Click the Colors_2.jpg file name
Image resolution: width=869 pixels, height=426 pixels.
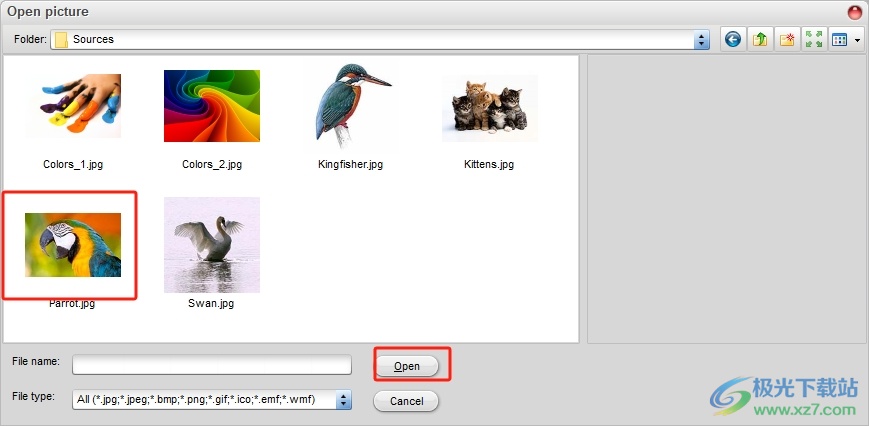point(212,165)
